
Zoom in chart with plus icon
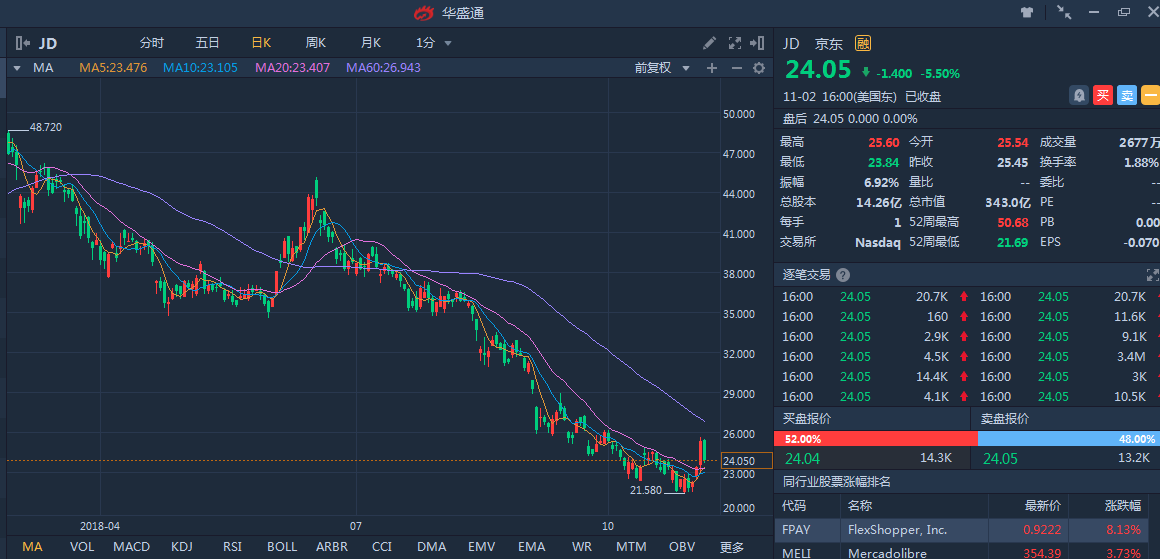tap(712, 68)
